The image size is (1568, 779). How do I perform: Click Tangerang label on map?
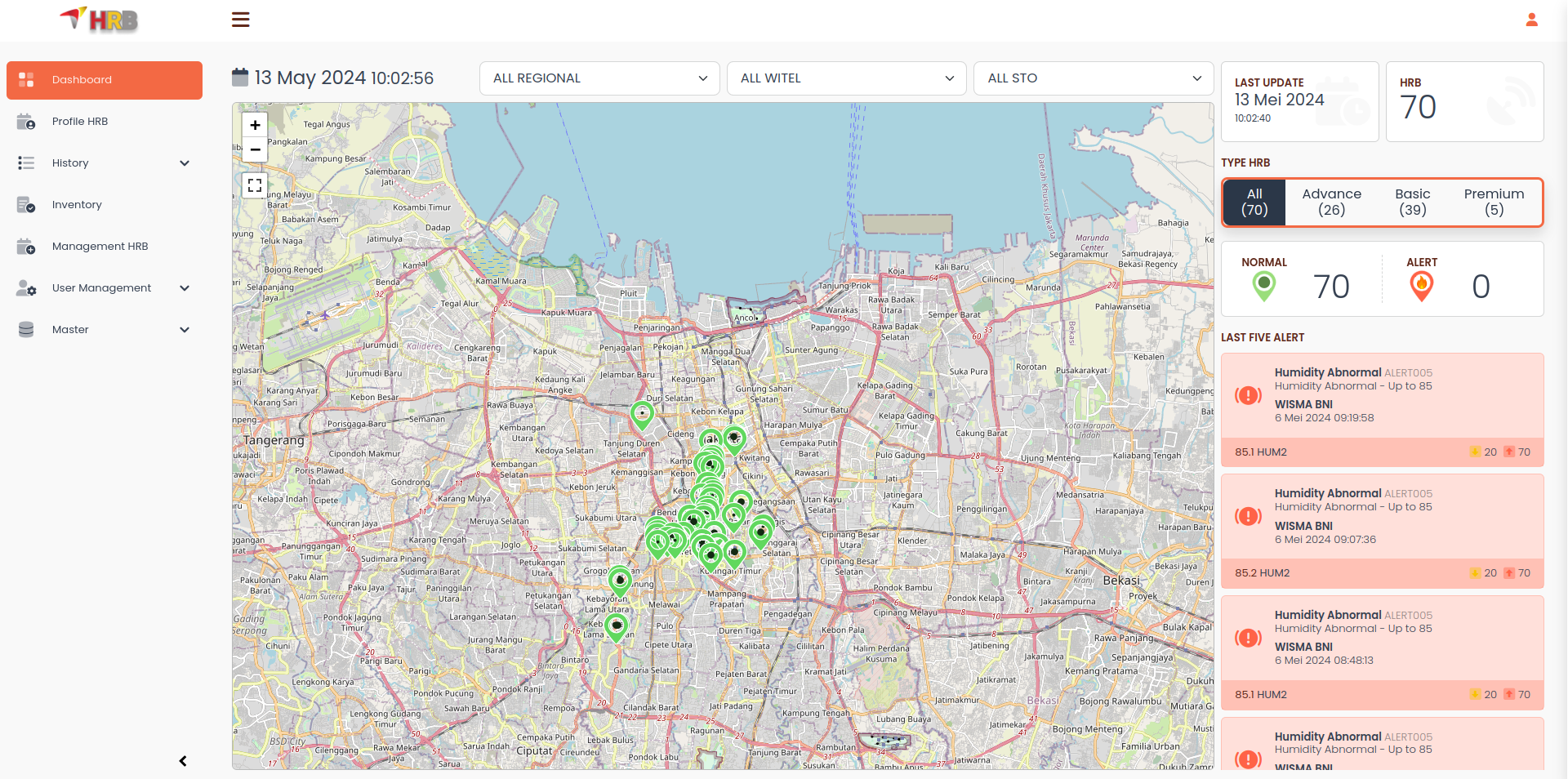pyautogui.click(x=274, y=440)
